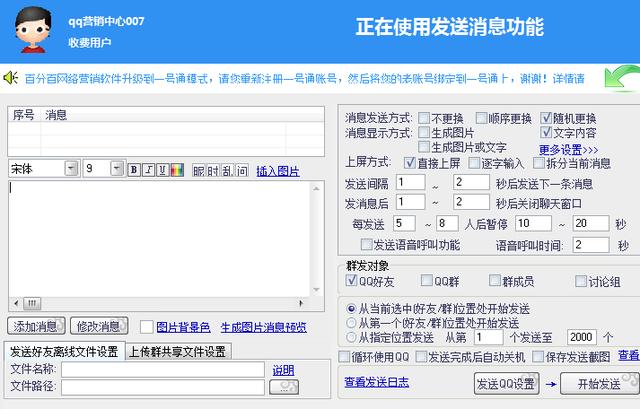
Task: Click the 乱 random characters icon
Action: (227, 170)
